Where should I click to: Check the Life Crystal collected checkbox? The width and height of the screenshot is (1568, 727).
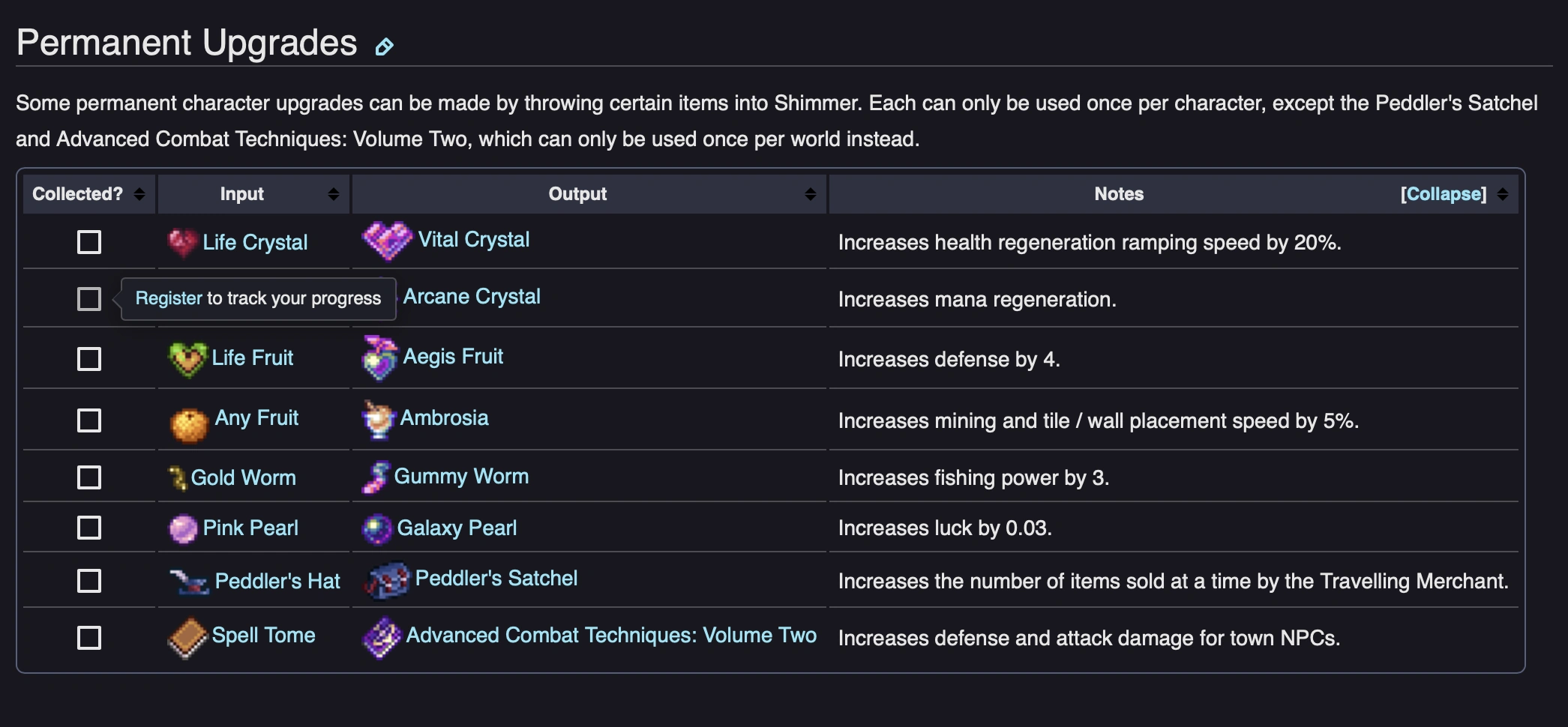click(89, 242)
